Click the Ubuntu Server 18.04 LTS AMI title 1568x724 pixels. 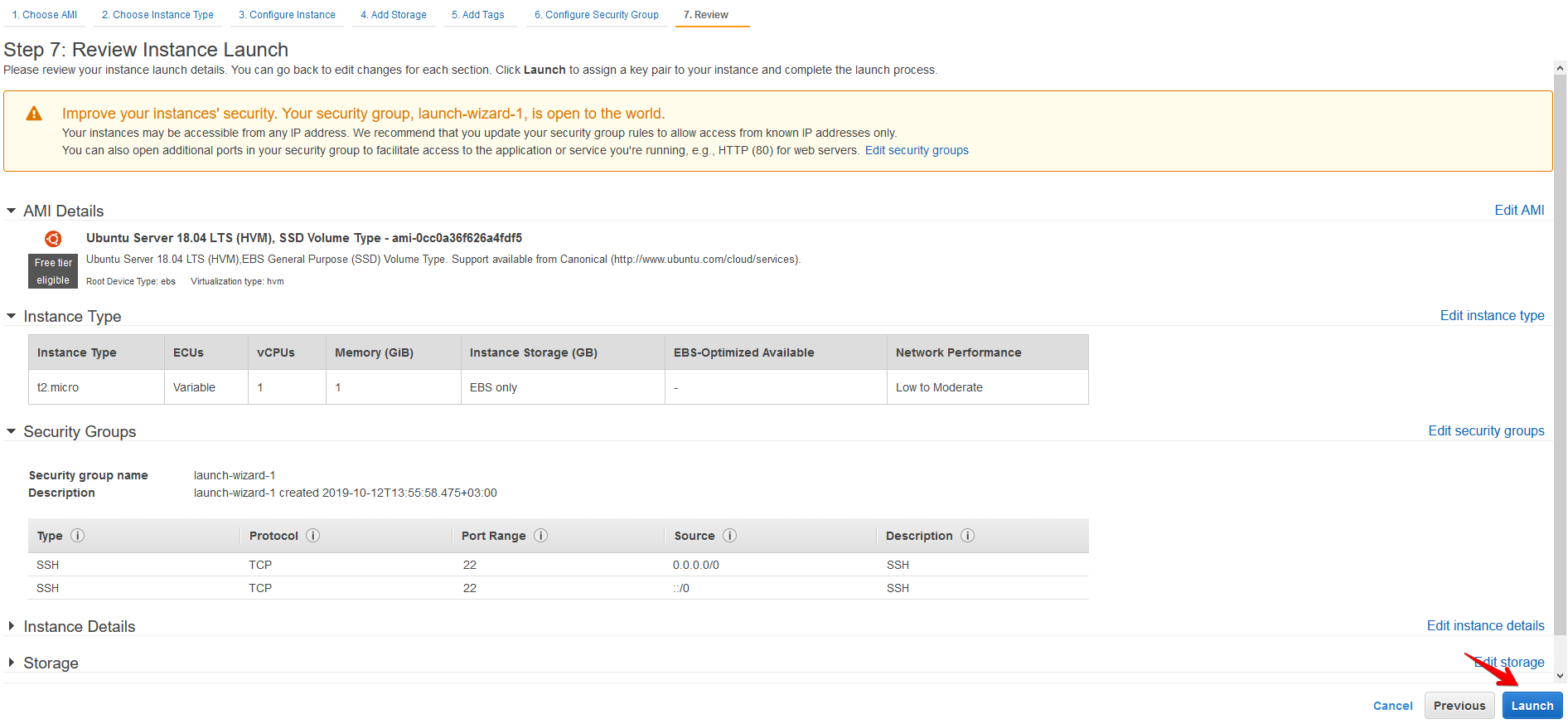tap(304, 238)
